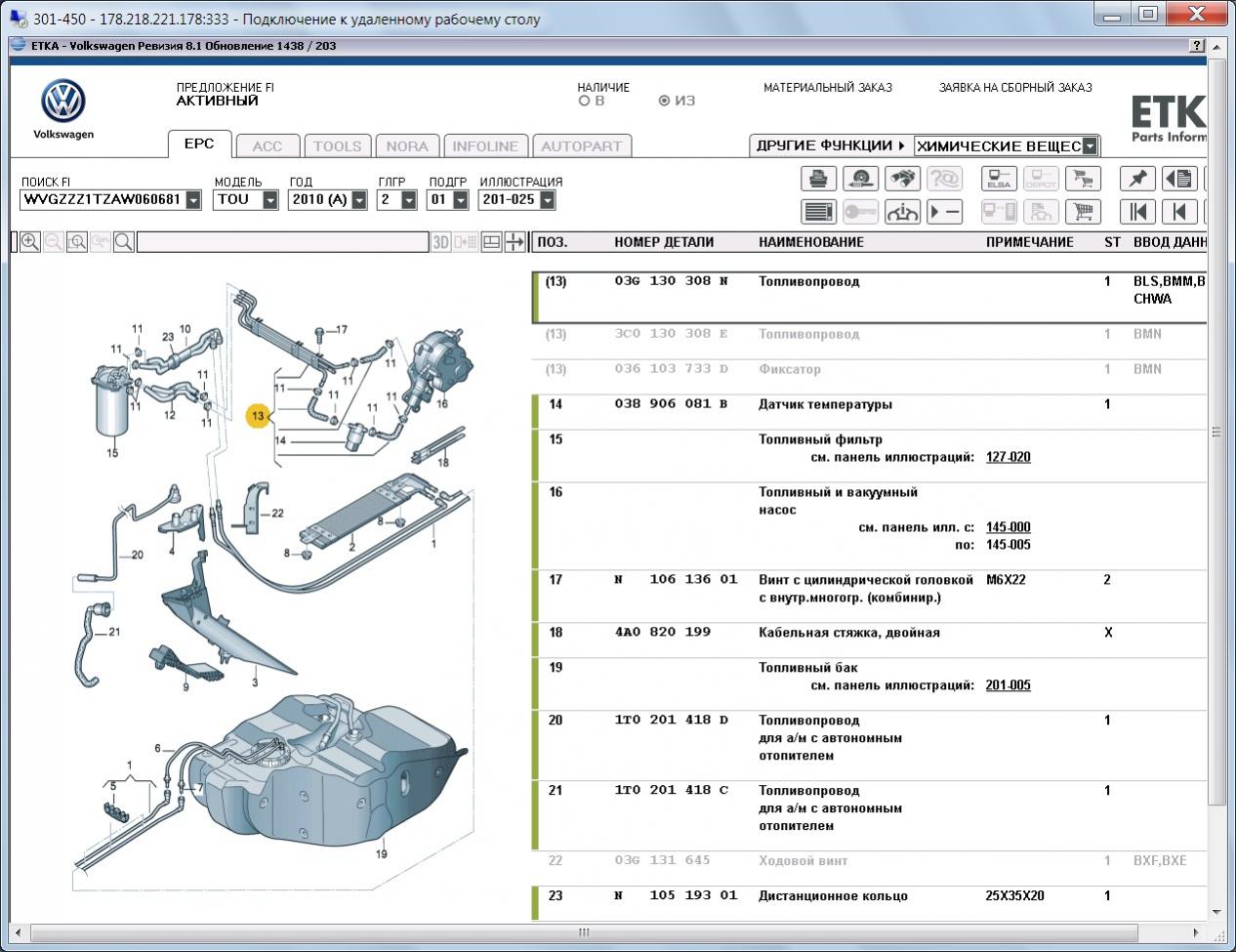Open the TOOLS tab
The height and width of the screenshot is (952, 1236).
pos(338,146)
